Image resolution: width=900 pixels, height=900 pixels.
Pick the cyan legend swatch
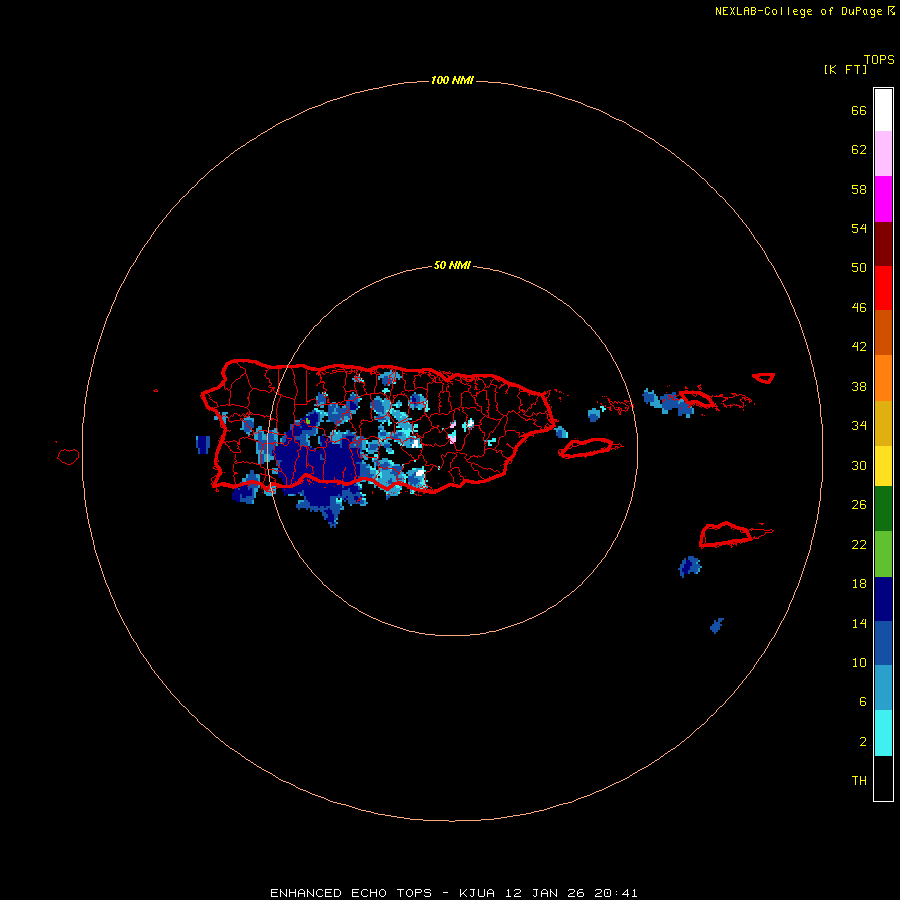click(883, 733)
